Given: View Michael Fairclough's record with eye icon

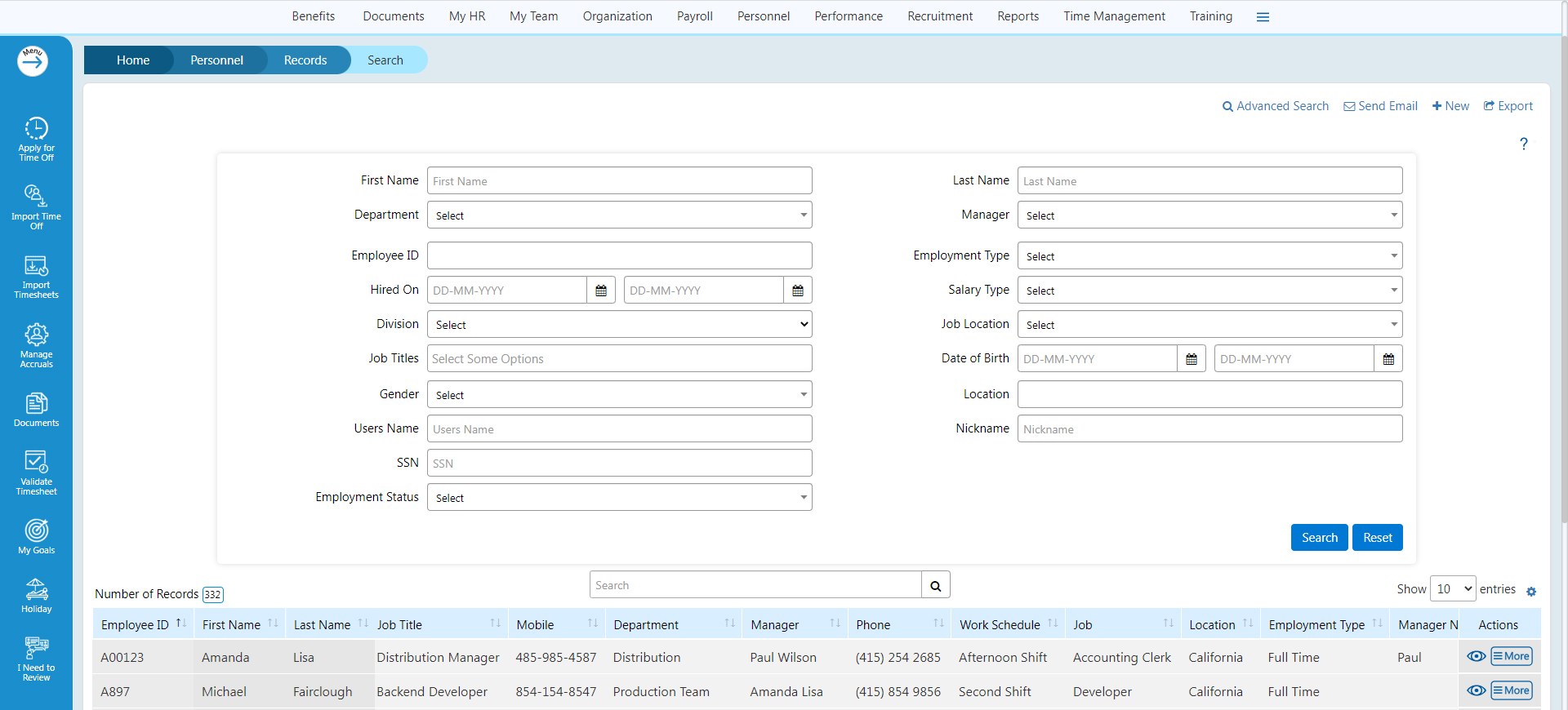Looking at the screenshot, I should pos(1476,691).
